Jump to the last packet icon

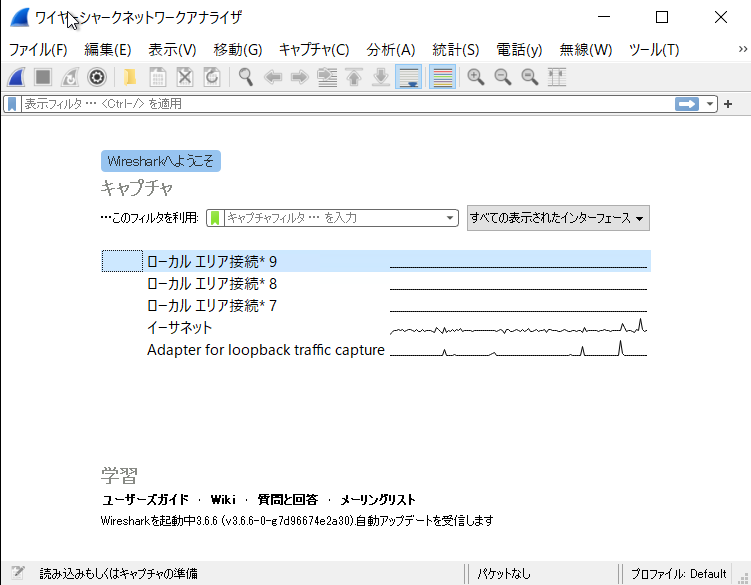click(381, 77)
